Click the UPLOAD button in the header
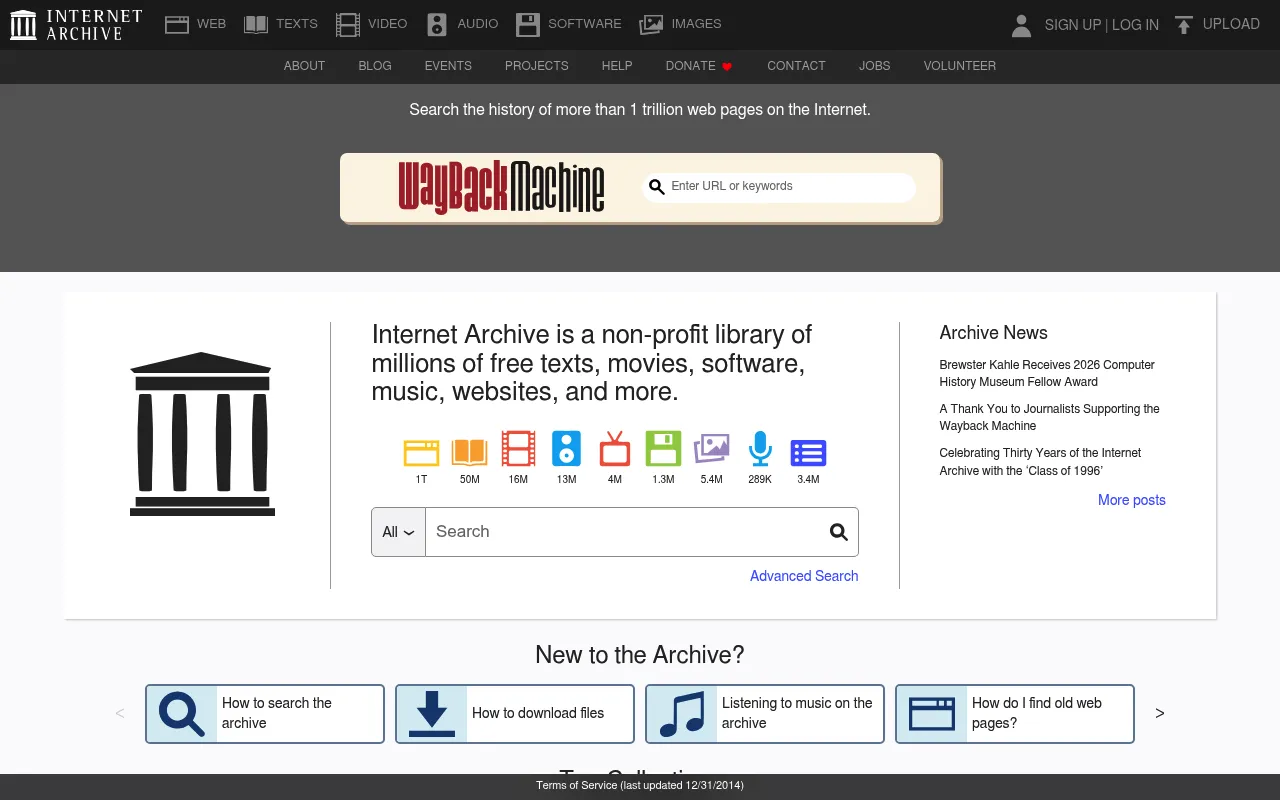1280x800 pixels. coord(1216,24)
